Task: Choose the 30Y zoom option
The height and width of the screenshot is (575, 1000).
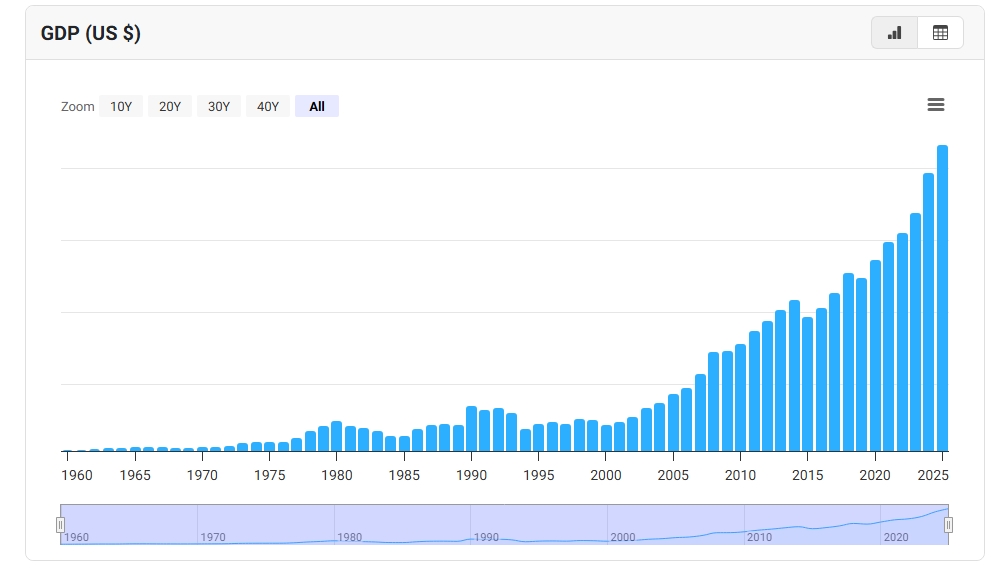Action: (x=219, y=106)
